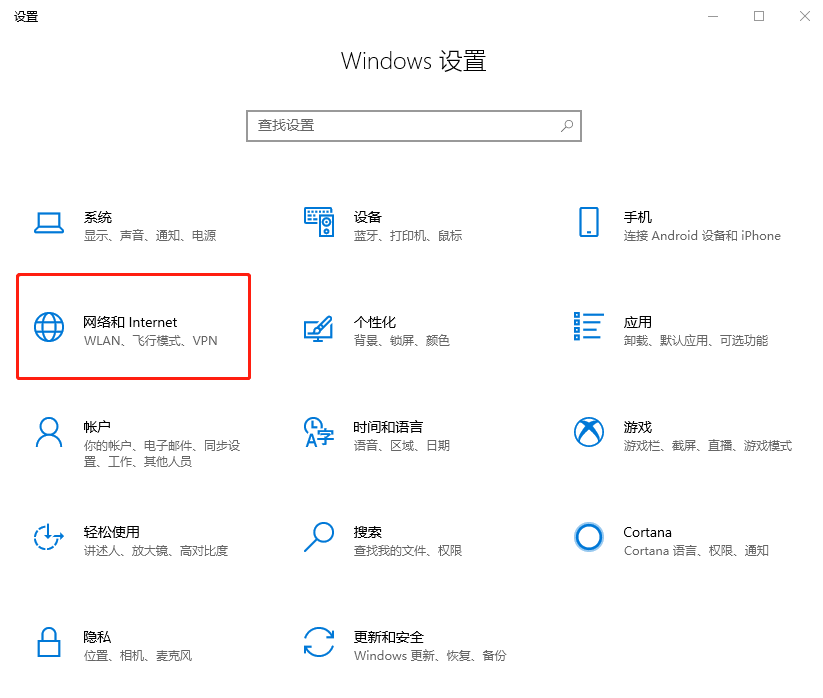Select the Cortana category title
823x698 pixels.
point(647,532)
